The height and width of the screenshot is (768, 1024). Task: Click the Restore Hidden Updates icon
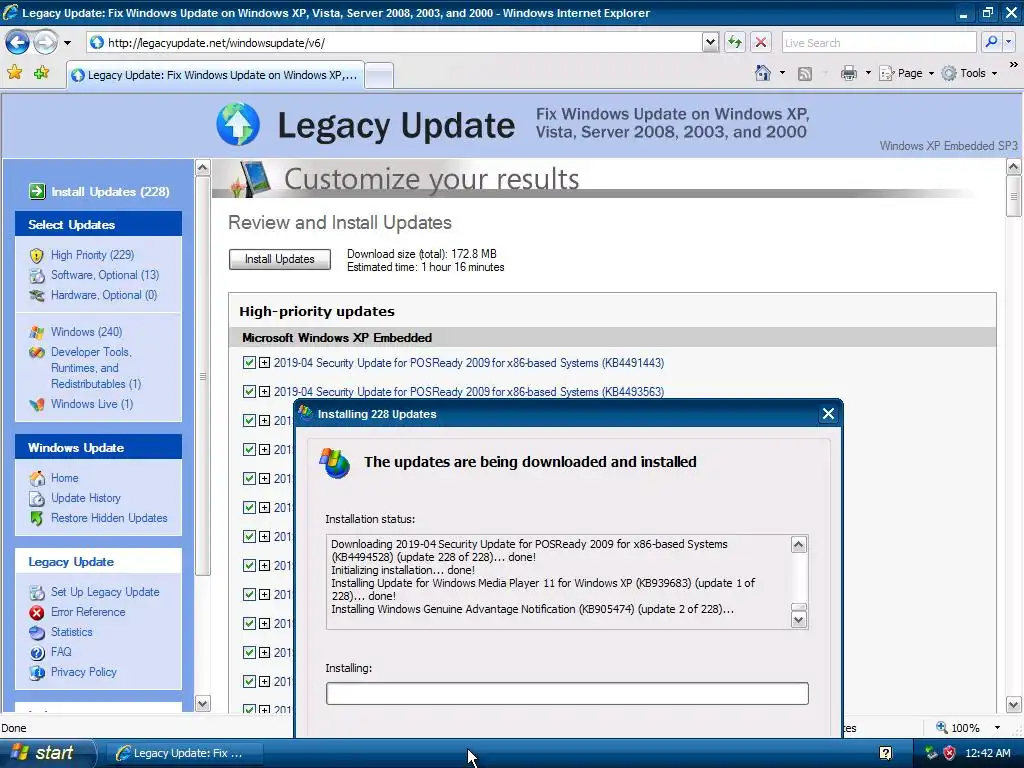point(37,519)
